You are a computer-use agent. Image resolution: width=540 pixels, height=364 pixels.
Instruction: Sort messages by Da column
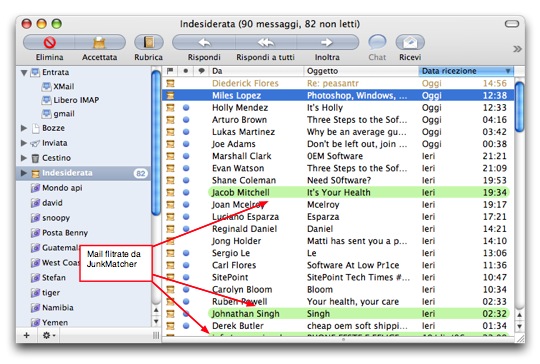(257, 71)
